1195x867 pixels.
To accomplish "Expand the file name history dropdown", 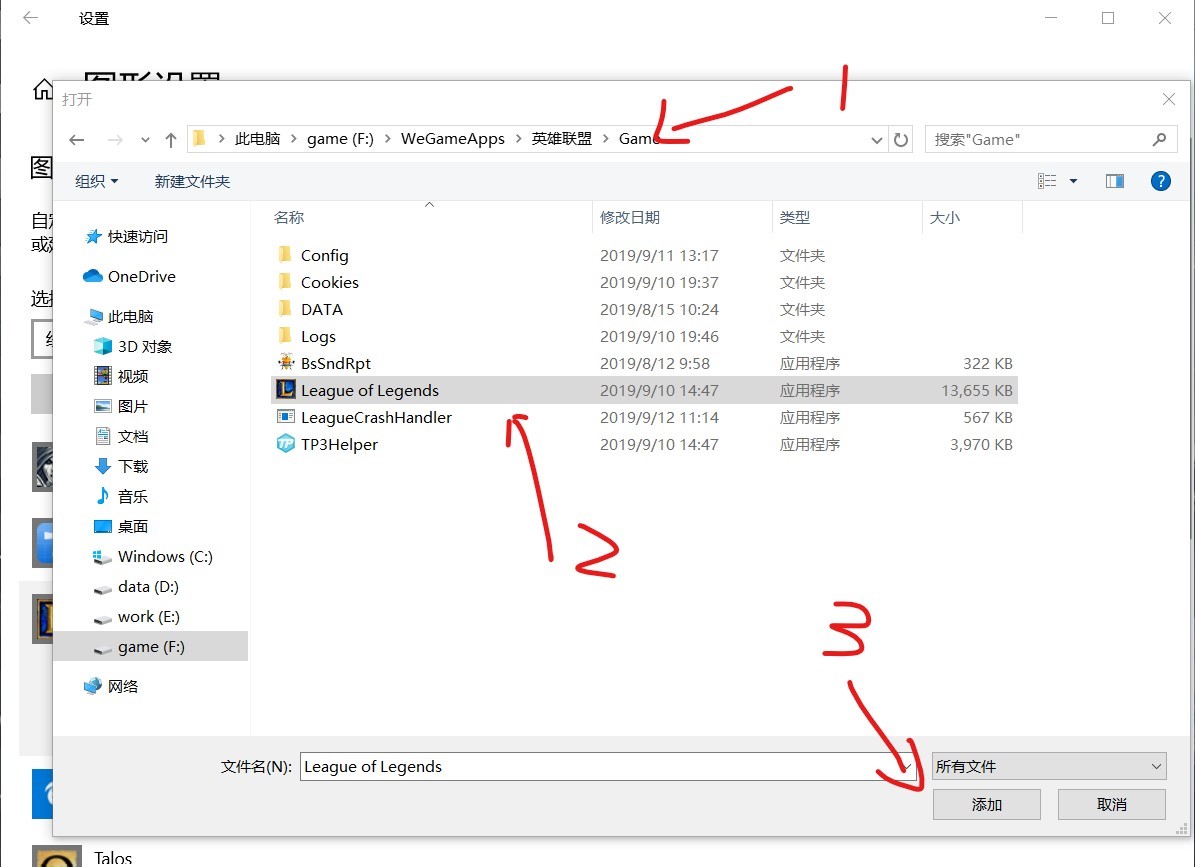I will [x=906, y=766].
